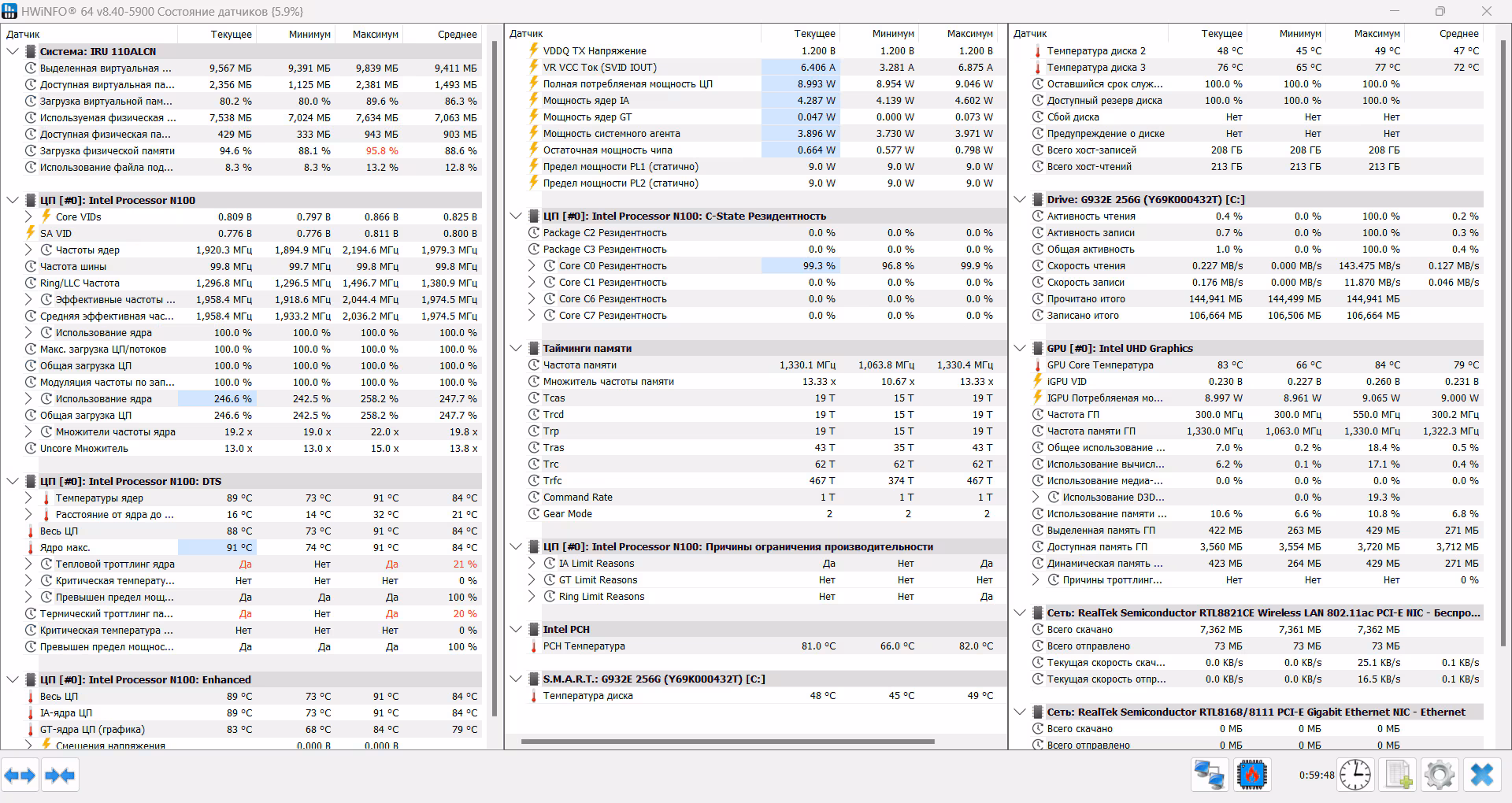Select the PCH Температура sensor row

tap(584, 646)
